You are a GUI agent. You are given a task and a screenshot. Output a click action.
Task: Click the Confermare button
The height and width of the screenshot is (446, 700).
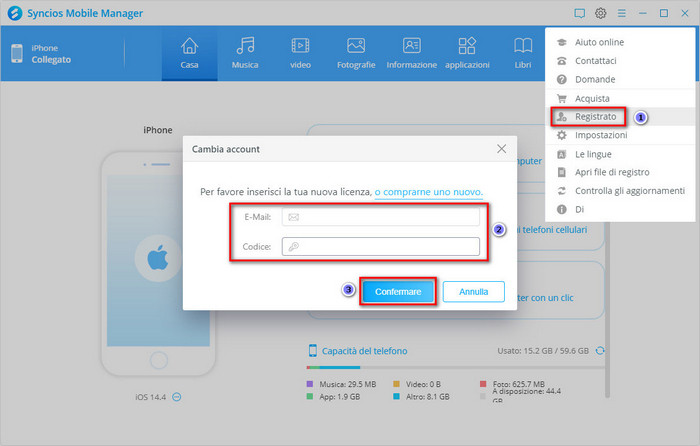pos(398,292)
